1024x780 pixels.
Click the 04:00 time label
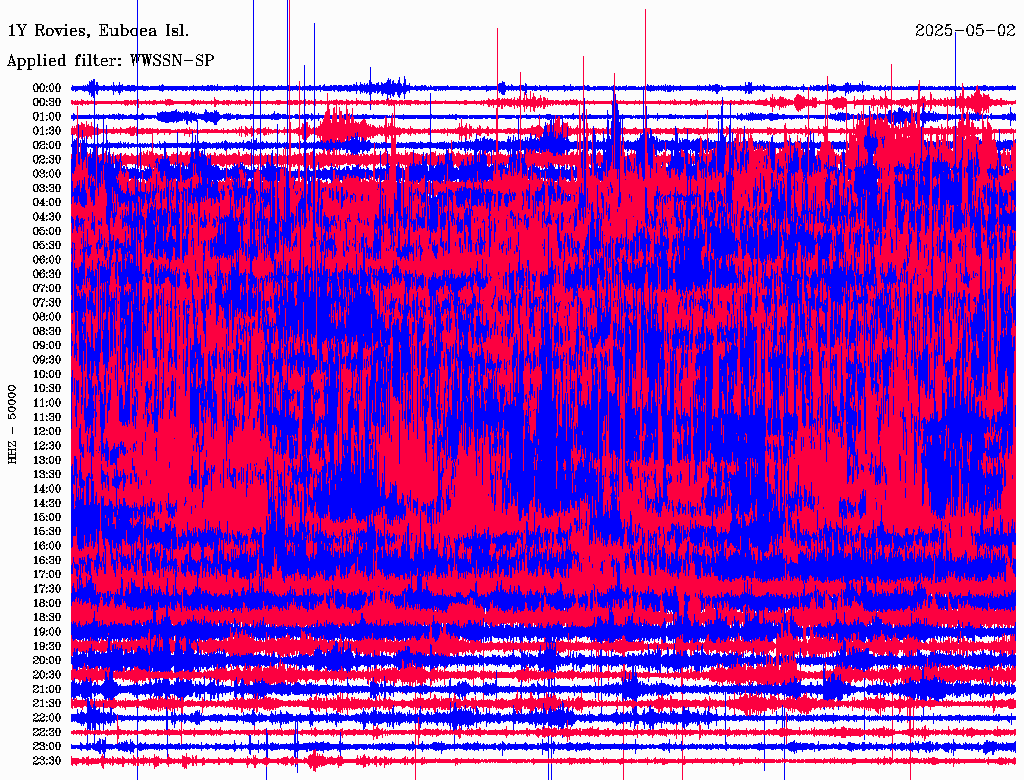[x=47, y=203]
